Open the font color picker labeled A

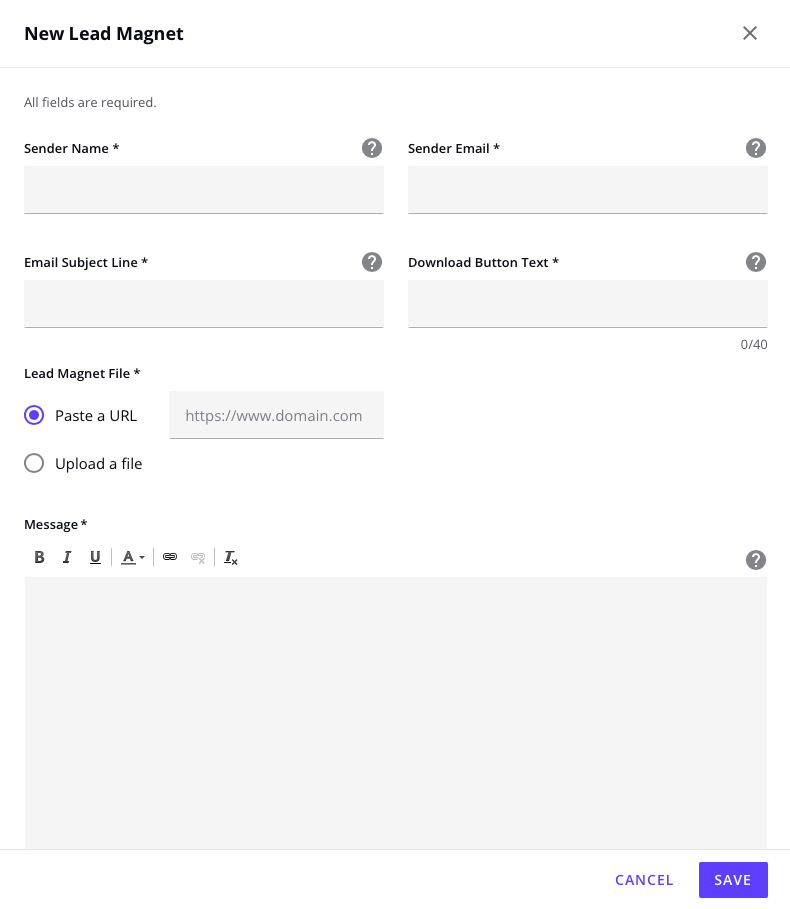point(126,557)
